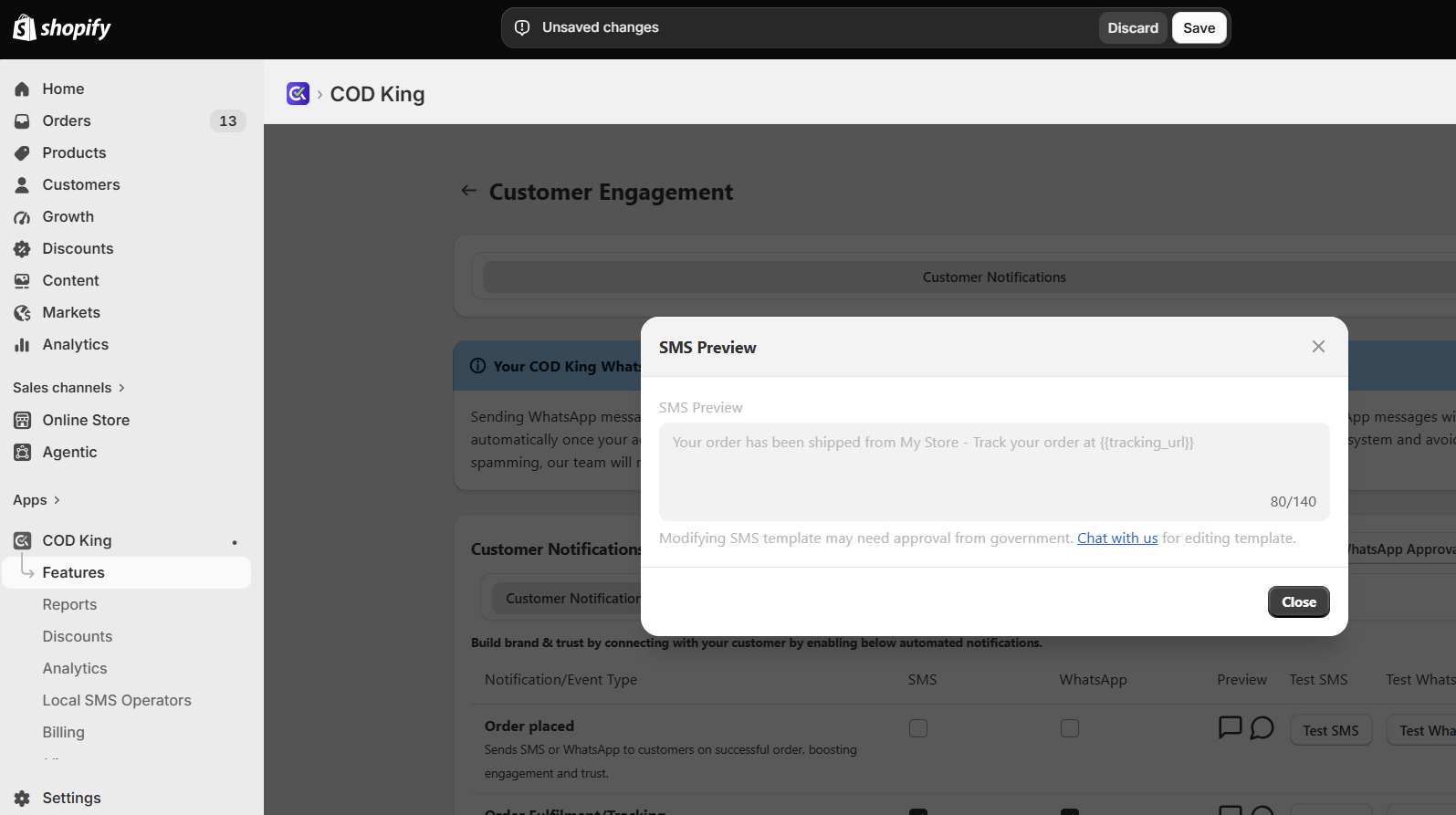Click the 'COD King' breadcrumb title
The width and height of the screenshot is (1456, 815).
(377, 94)
